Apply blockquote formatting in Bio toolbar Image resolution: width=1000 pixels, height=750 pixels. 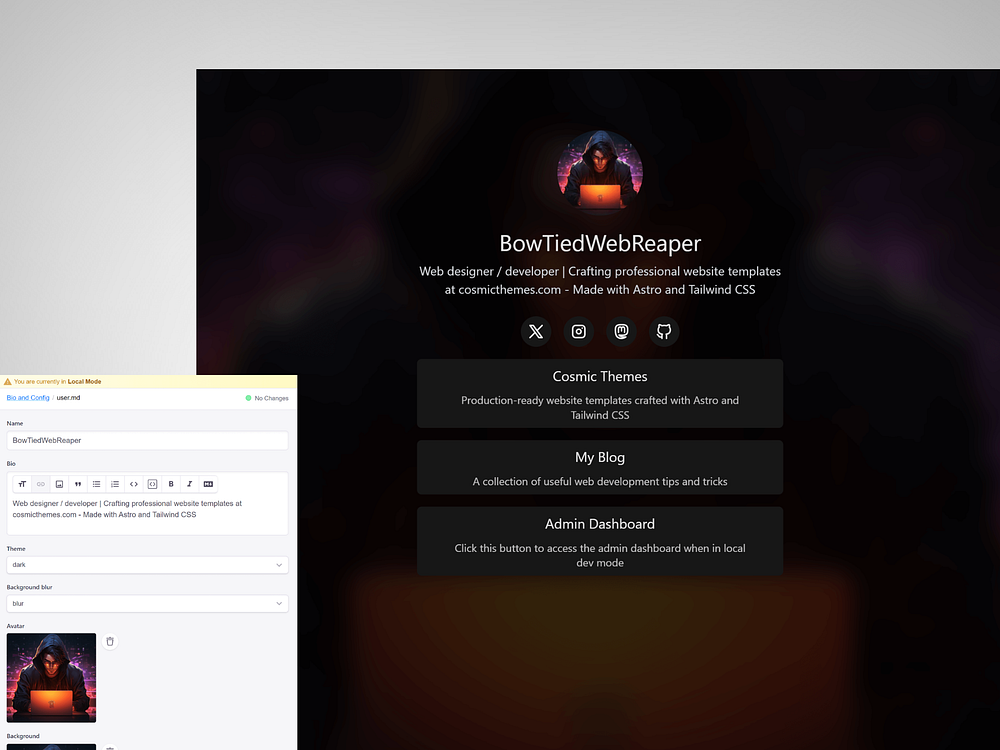78,484
